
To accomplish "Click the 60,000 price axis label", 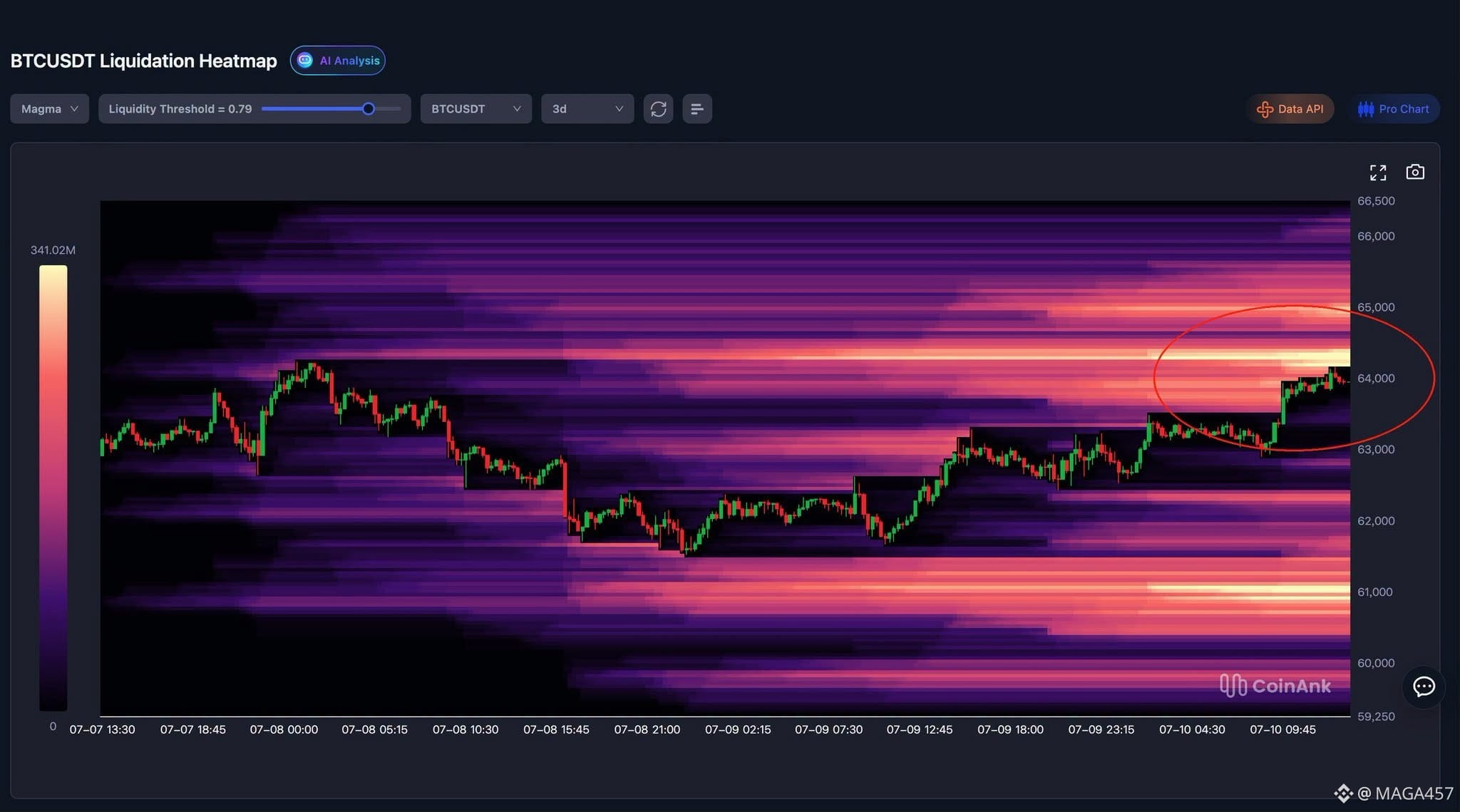I will 1376,663.
